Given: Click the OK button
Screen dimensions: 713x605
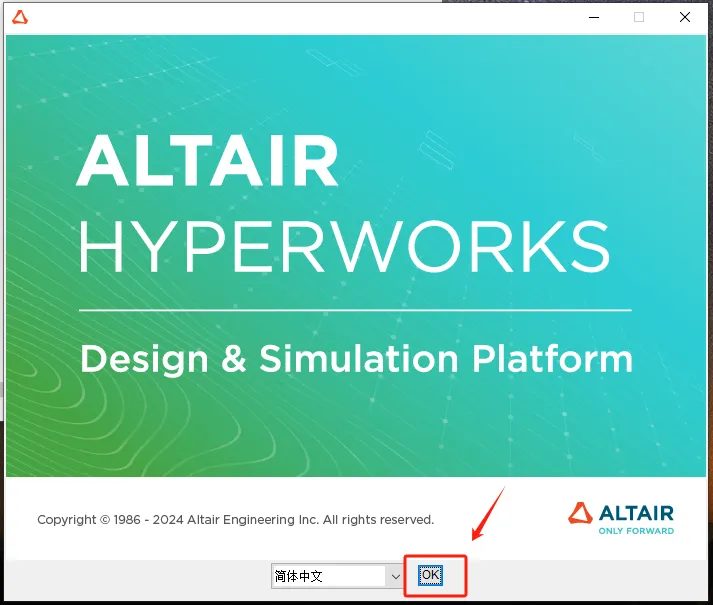Looking at the screenshot, I should 430,575.
